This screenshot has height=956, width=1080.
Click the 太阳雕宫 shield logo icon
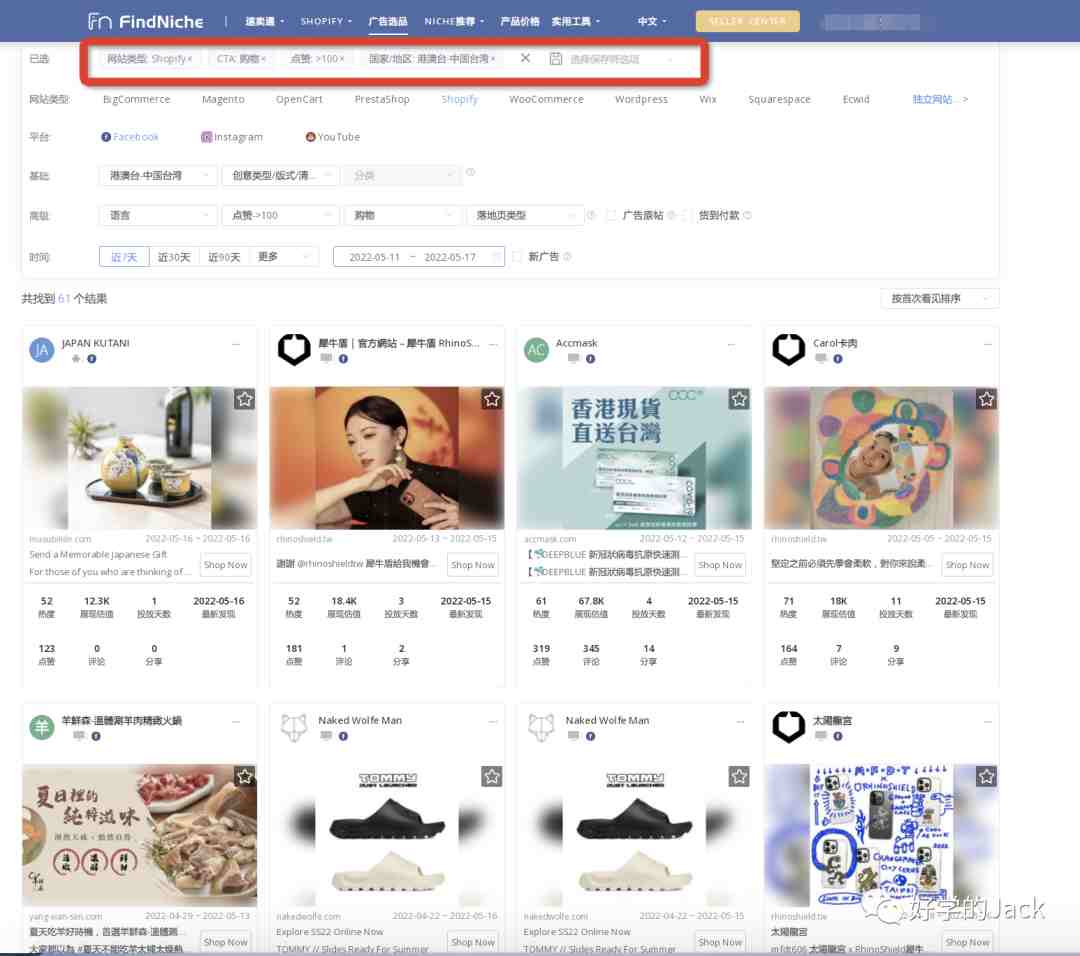pyautogui.click(x=789, y=727)
